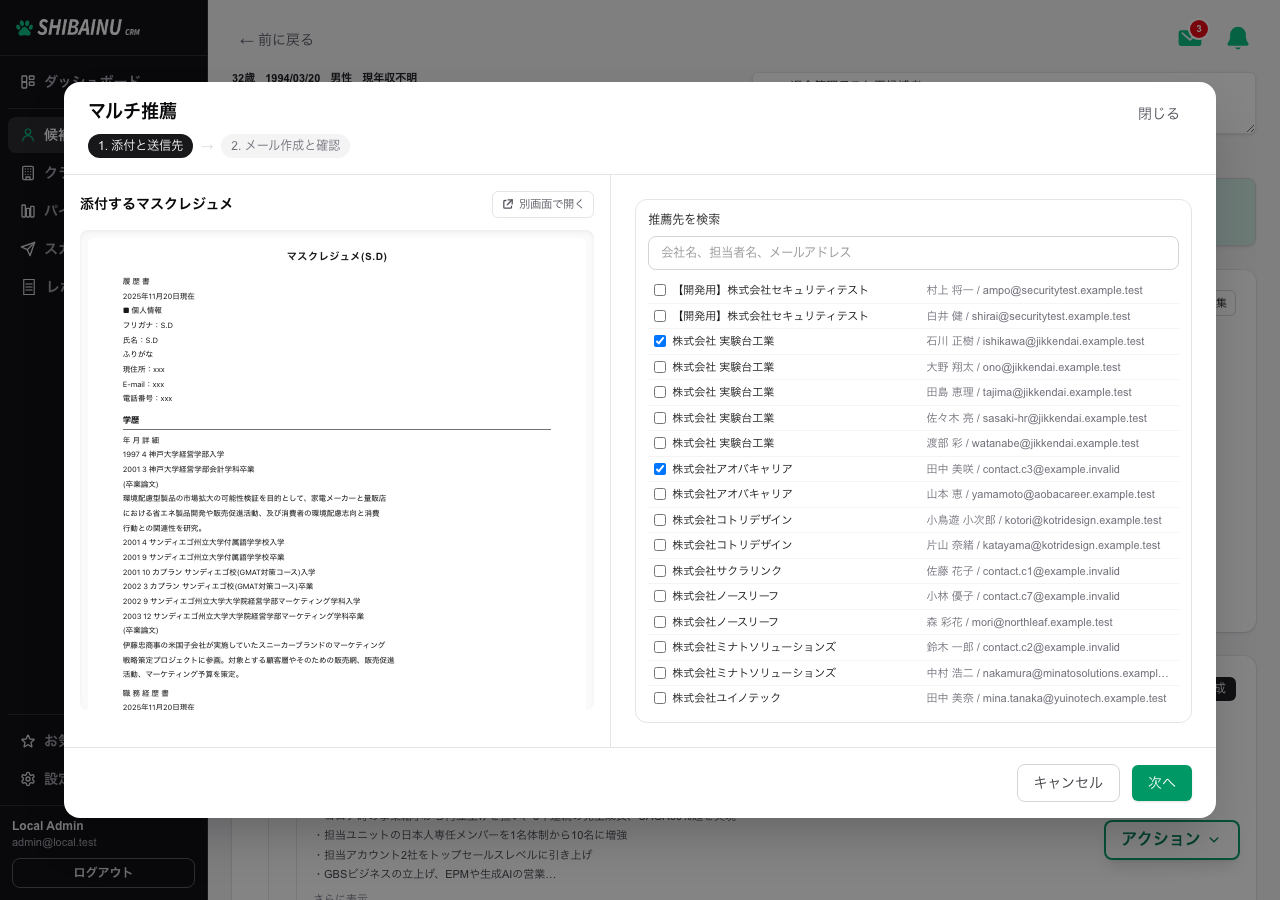The image size is (1280, 900).
Task: Click 山本 恵 / yamamoto@aobacareer.example.test text
Action: (x=1041, y=494)
